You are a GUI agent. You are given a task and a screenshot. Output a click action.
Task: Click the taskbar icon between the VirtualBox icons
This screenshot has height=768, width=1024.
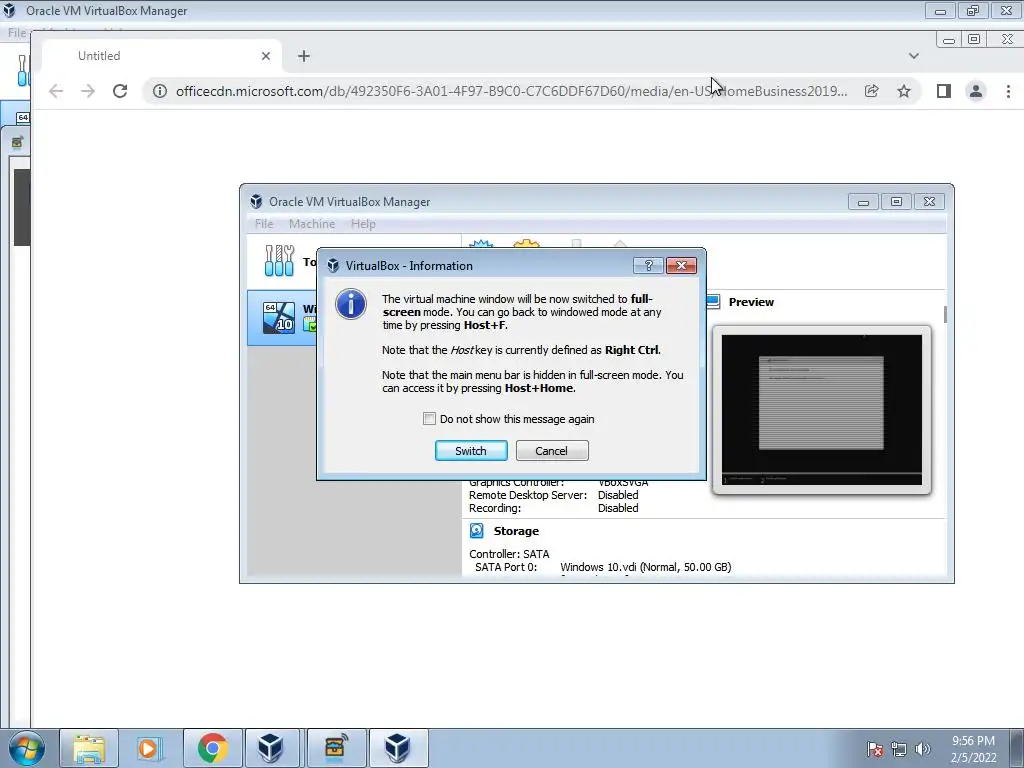[x=335, y=748]
